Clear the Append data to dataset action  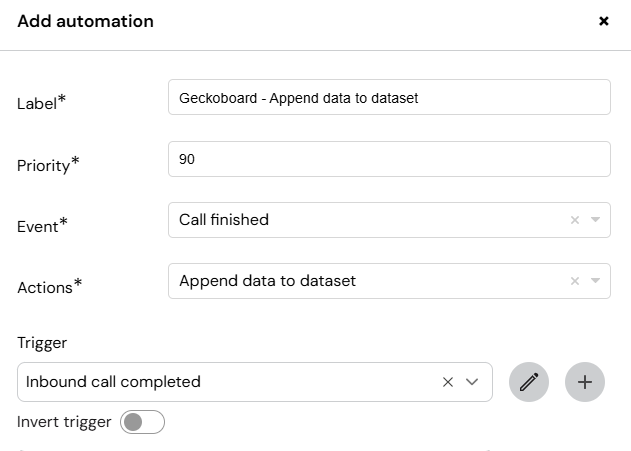click(575, 281)
